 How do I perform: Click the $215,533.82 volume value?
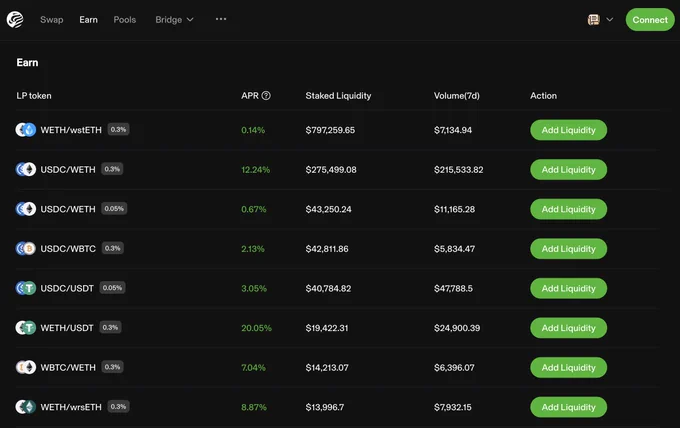(x=458, y=170)
